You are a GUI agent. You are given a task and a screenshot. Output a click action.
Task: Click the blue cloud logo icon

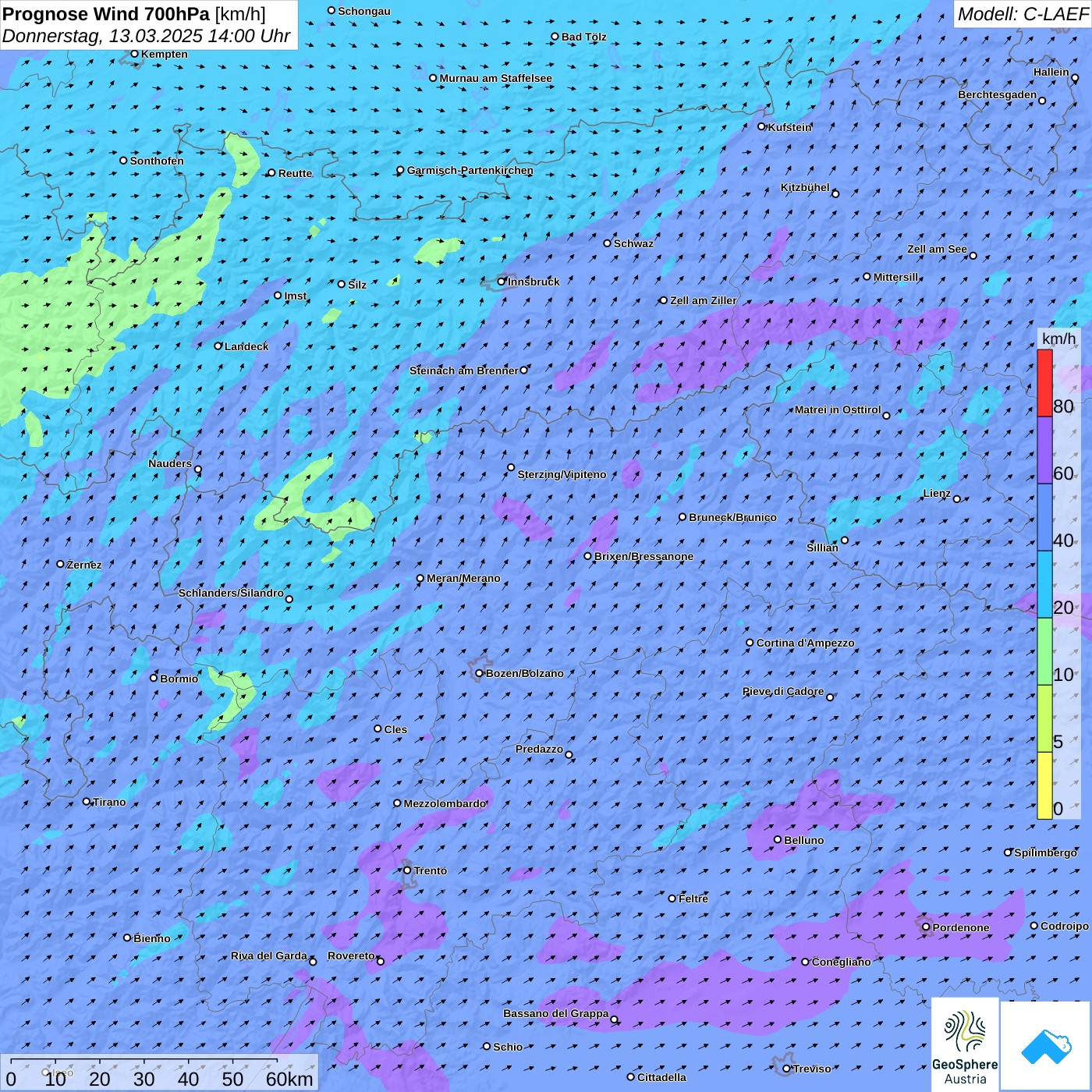tap(1046, 1046)
